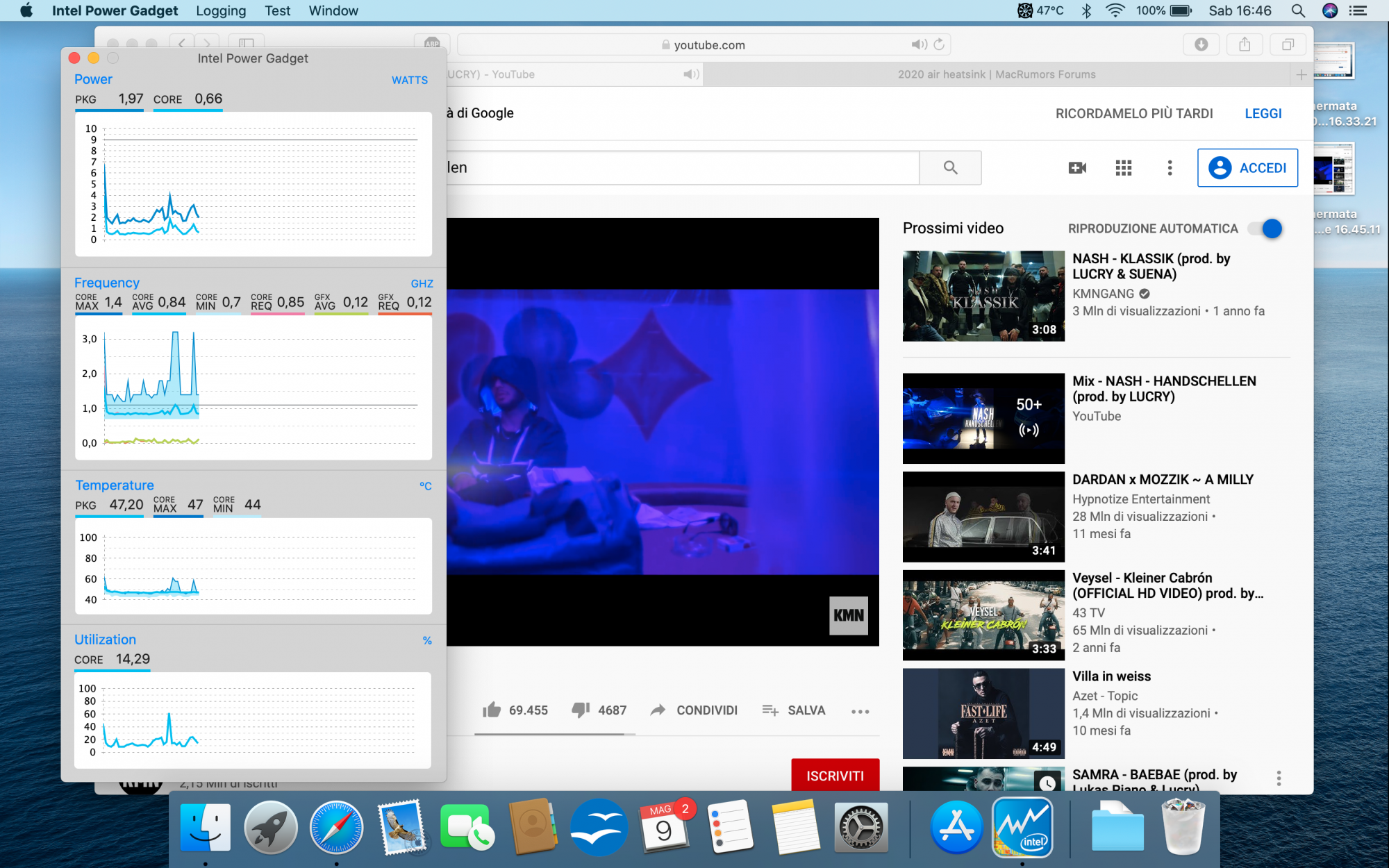Open the Logging menu
This screenshot has width=1389, height=868.
(221, 10)
